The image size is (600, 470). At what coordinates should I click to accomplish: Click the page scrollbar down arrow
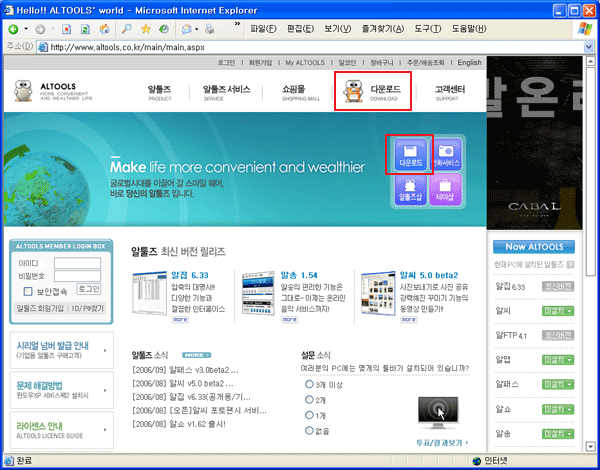591,446
